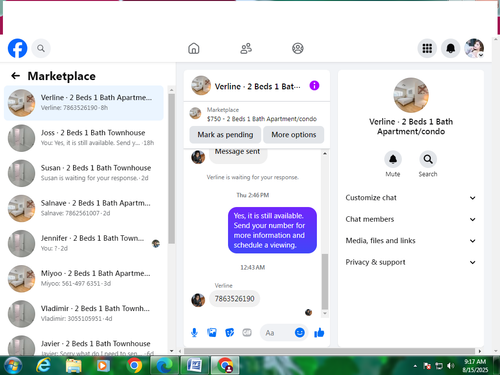Launch Internet Explorer from taskbar
Screen dimensions: 500x375
(43, 365)
